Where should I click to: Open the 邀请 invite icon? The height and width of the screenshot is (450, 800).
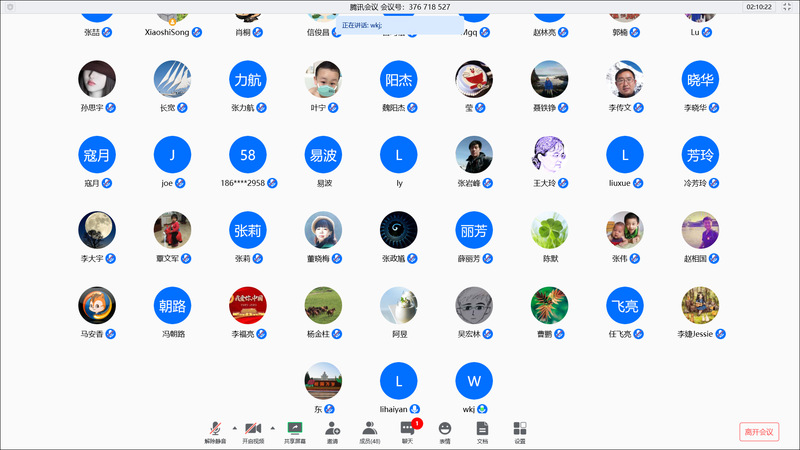point(332,428)
